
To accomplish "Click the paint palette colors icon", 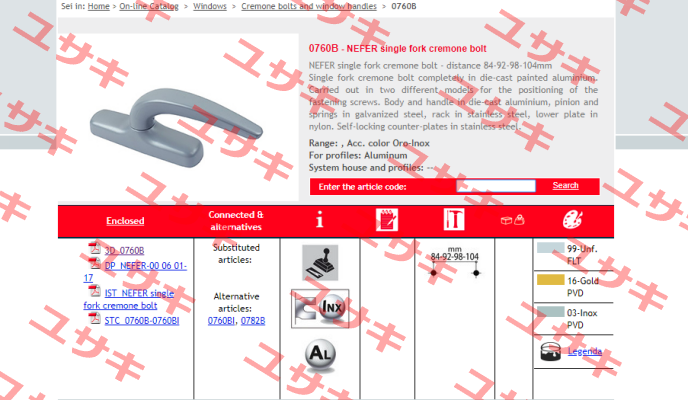I will pos(573,220).
